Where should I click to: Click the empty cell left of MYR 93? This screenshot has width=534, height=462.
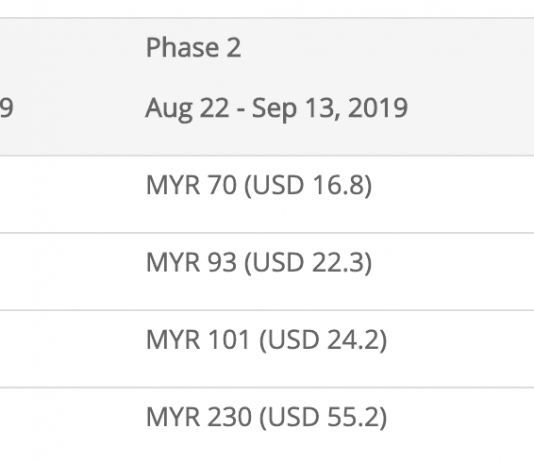(x=68, y=272)
